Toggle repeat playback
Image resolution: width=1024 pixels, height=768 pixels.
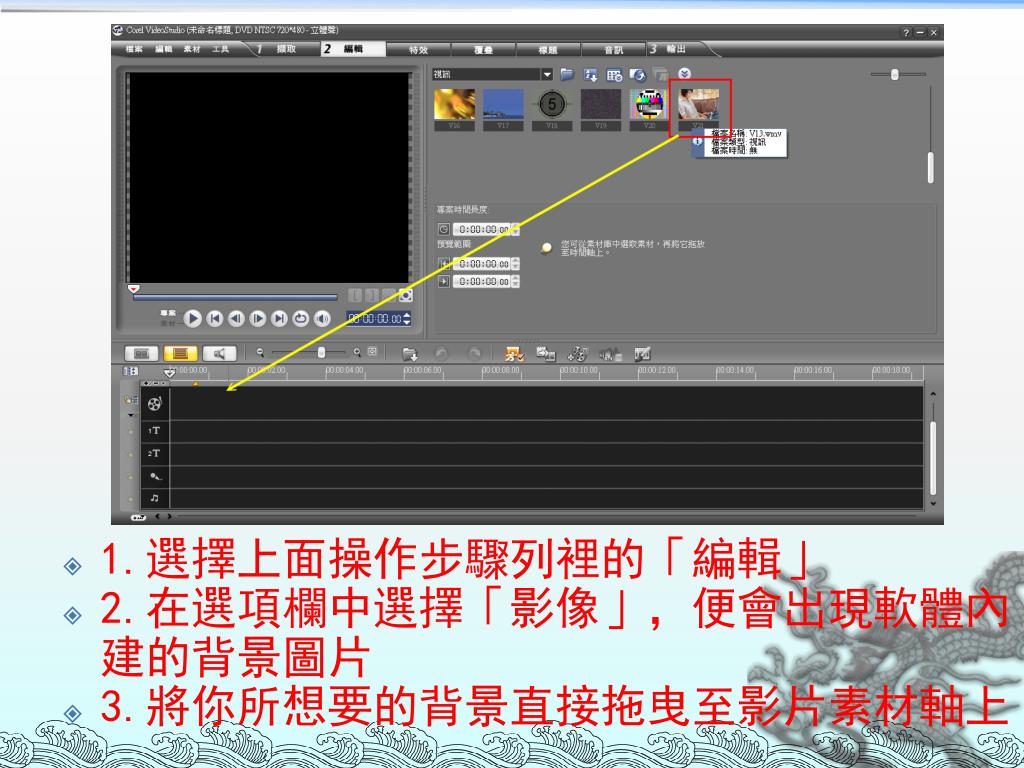click(x=301, y=319)
